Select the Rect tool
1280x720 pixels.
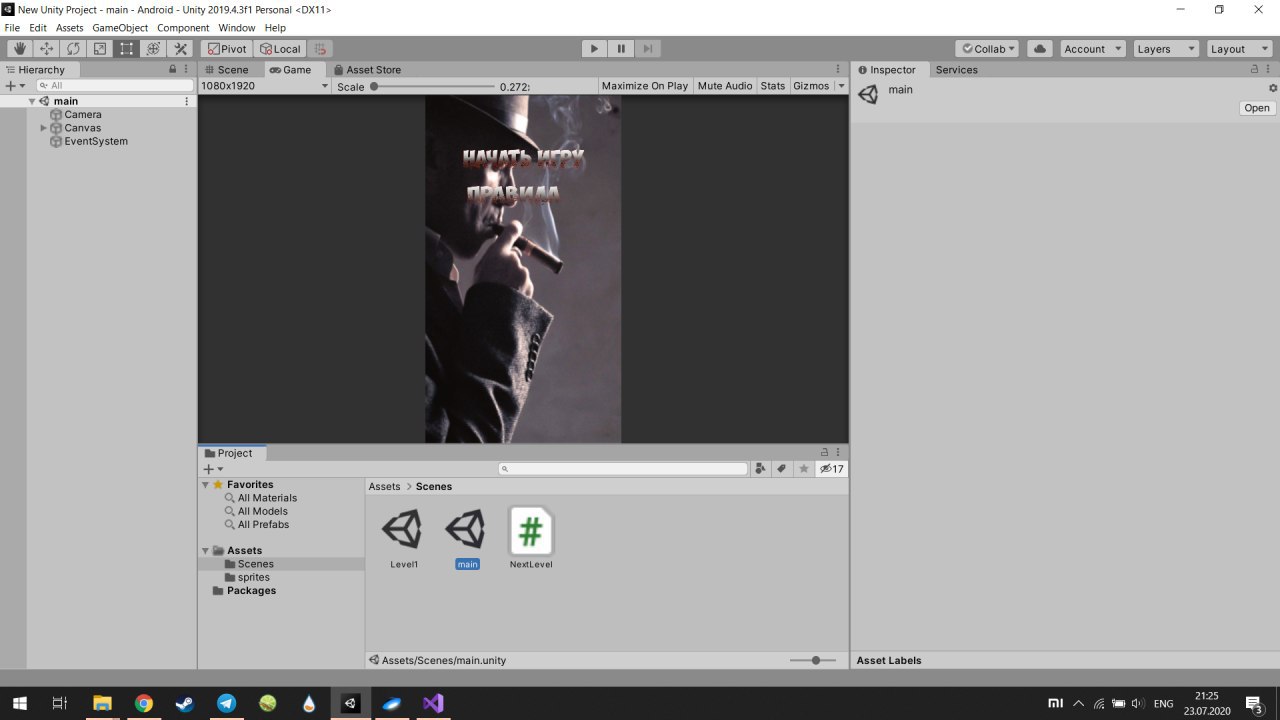coord(127,49)
